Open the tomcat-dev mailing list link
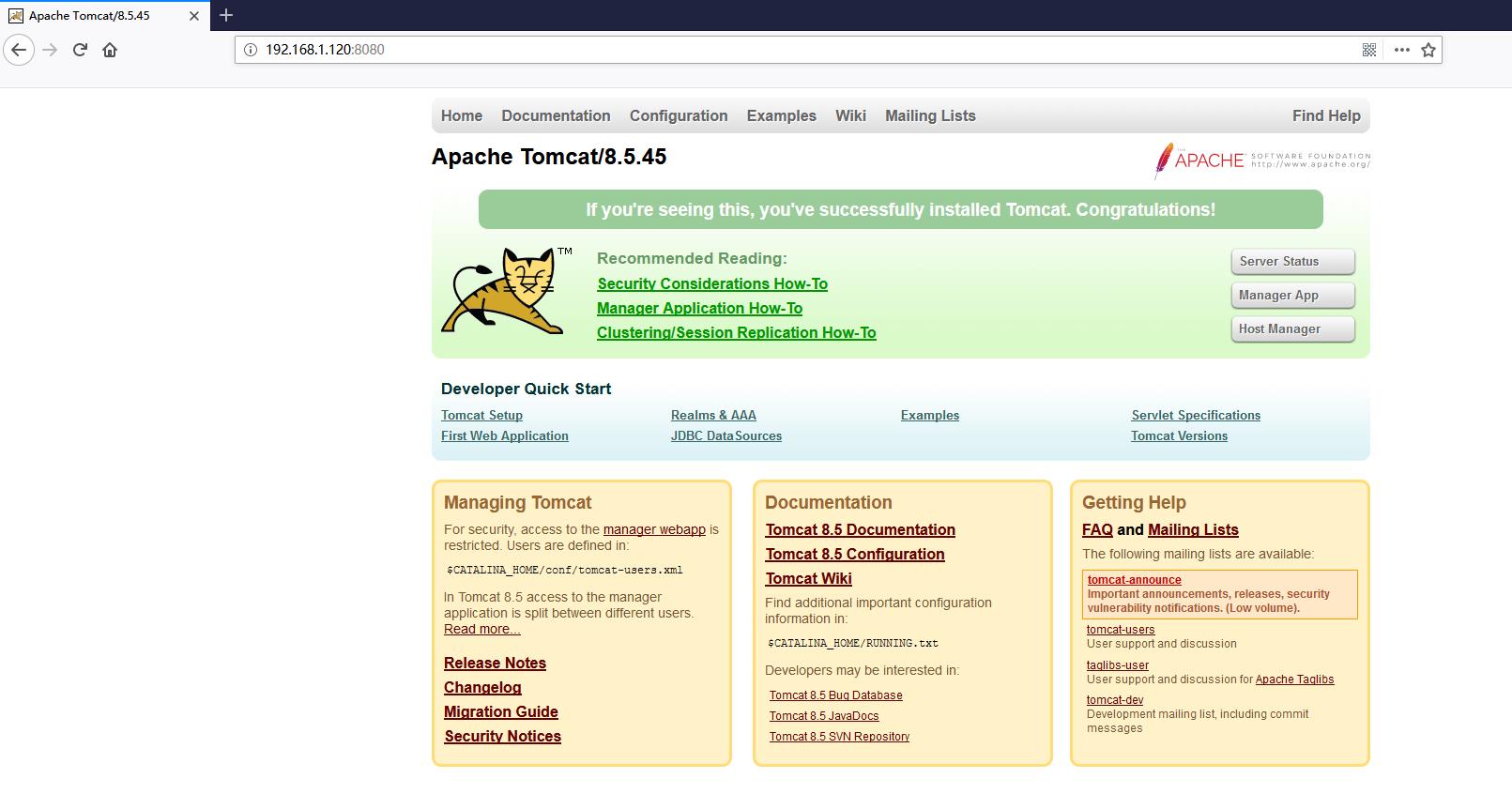 [x=1115, y=700]
